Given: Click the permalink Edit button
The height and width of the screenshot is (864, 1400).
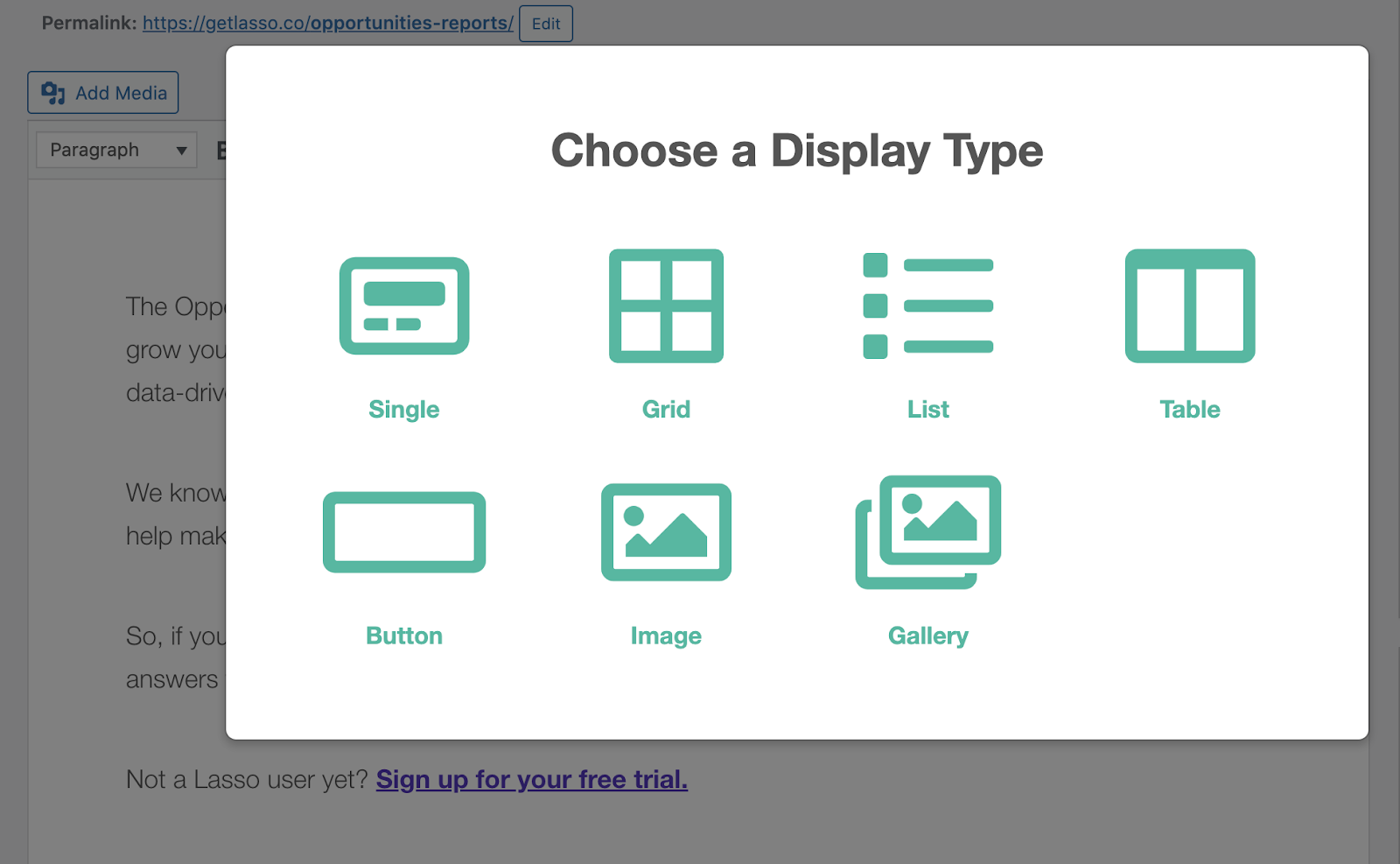Looking at the screenshot, I should tap(546, 24).
